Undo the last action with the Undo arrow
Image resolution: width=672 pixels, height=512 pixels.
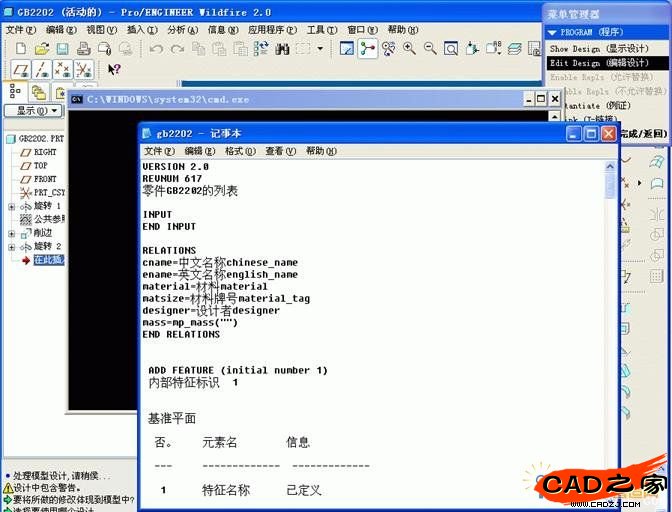[156, 48]
